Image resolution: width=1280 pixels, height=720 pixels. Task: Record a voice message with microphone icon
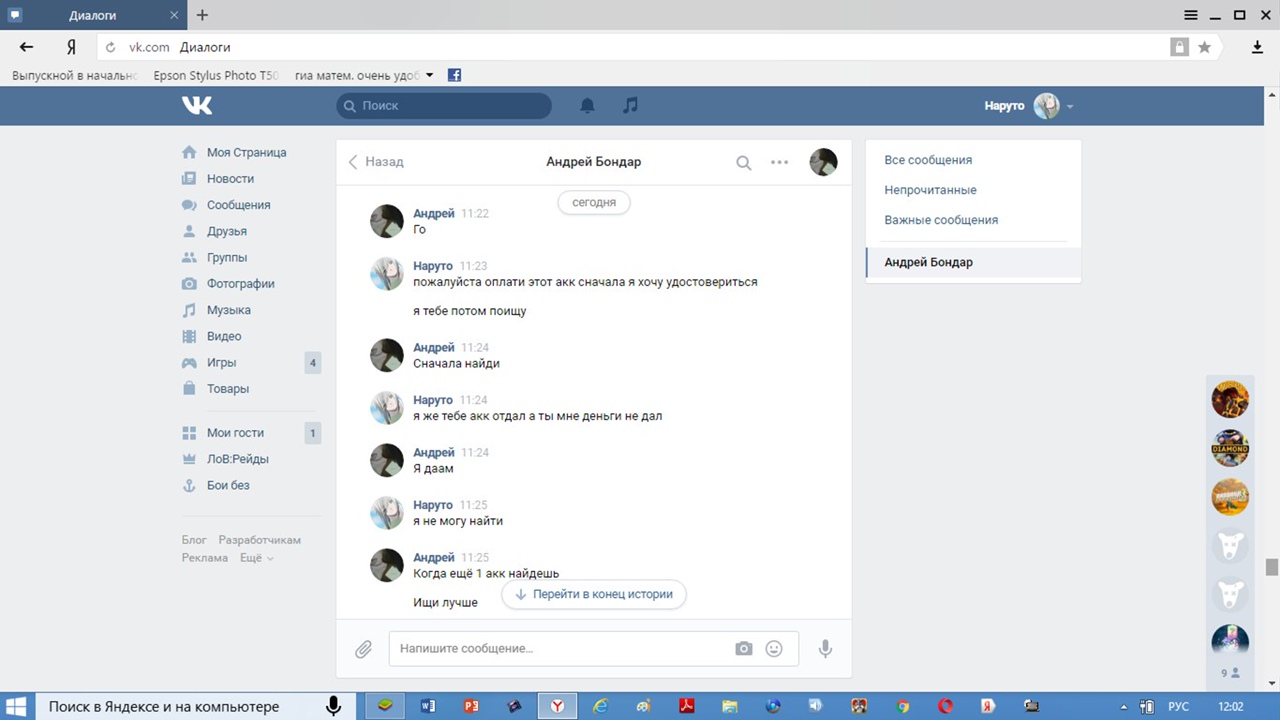point(825,649)
